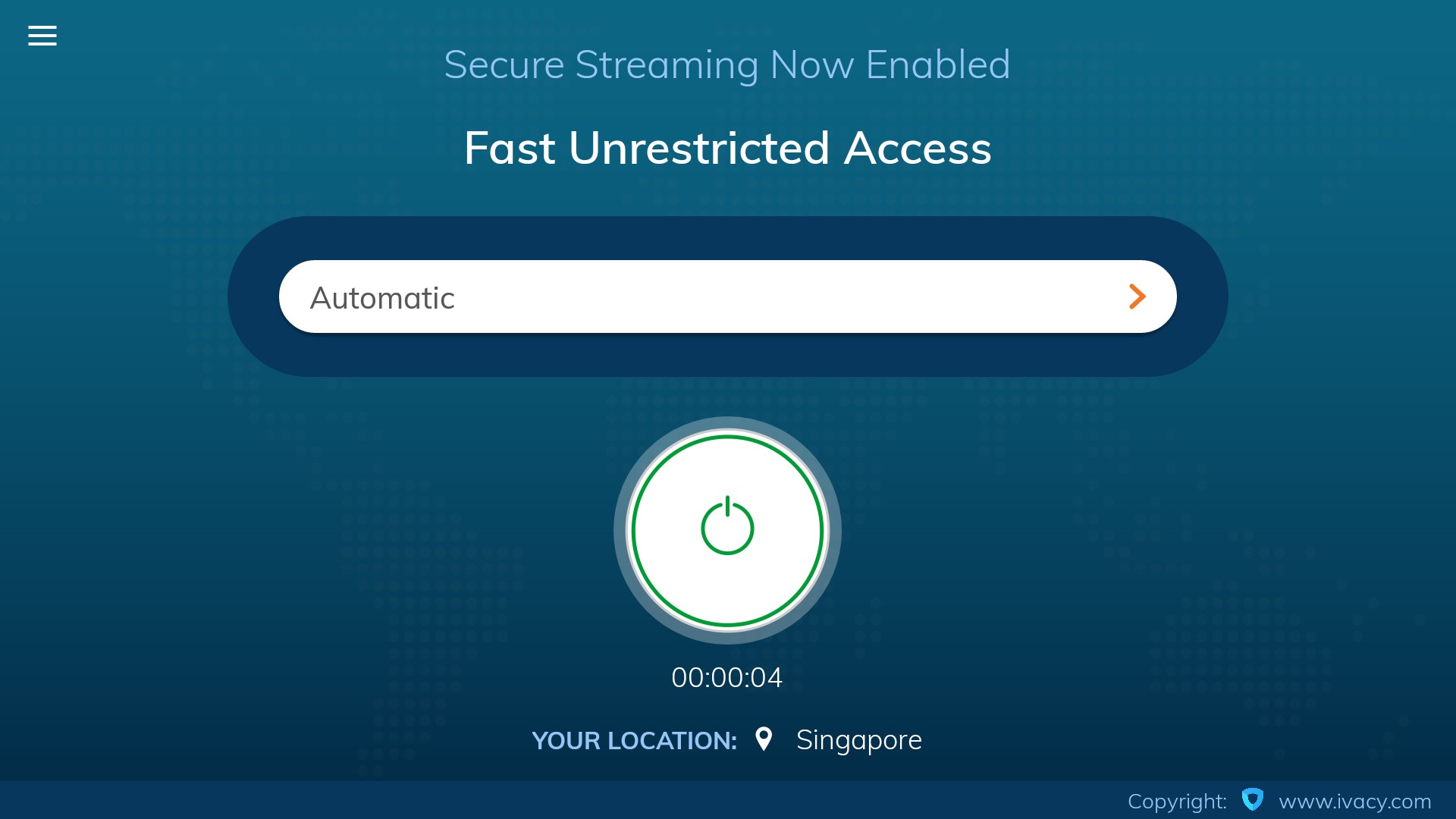Open the hamburger menu
The image size is (1456, 819).
42,36
